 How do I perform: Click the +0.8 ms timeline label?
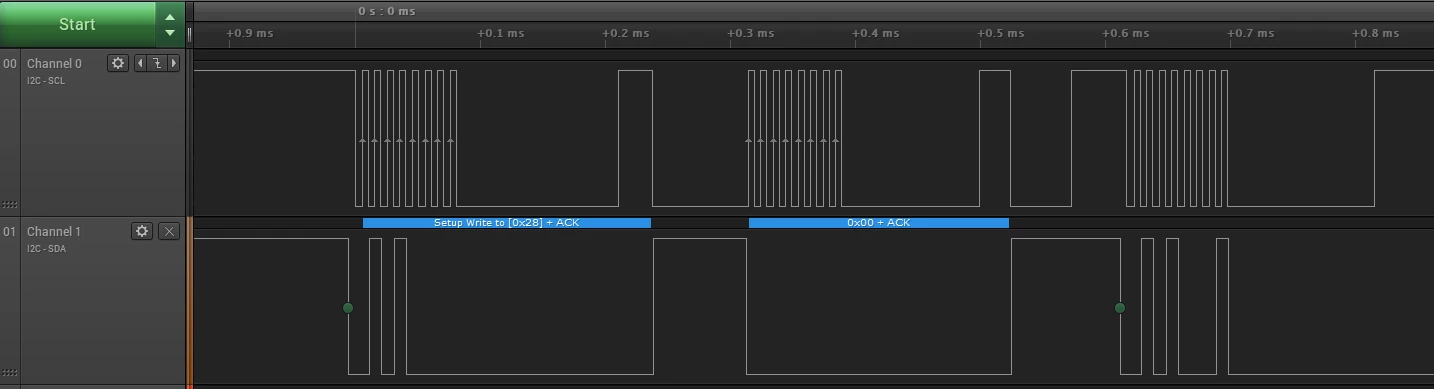coord(1376,33)
